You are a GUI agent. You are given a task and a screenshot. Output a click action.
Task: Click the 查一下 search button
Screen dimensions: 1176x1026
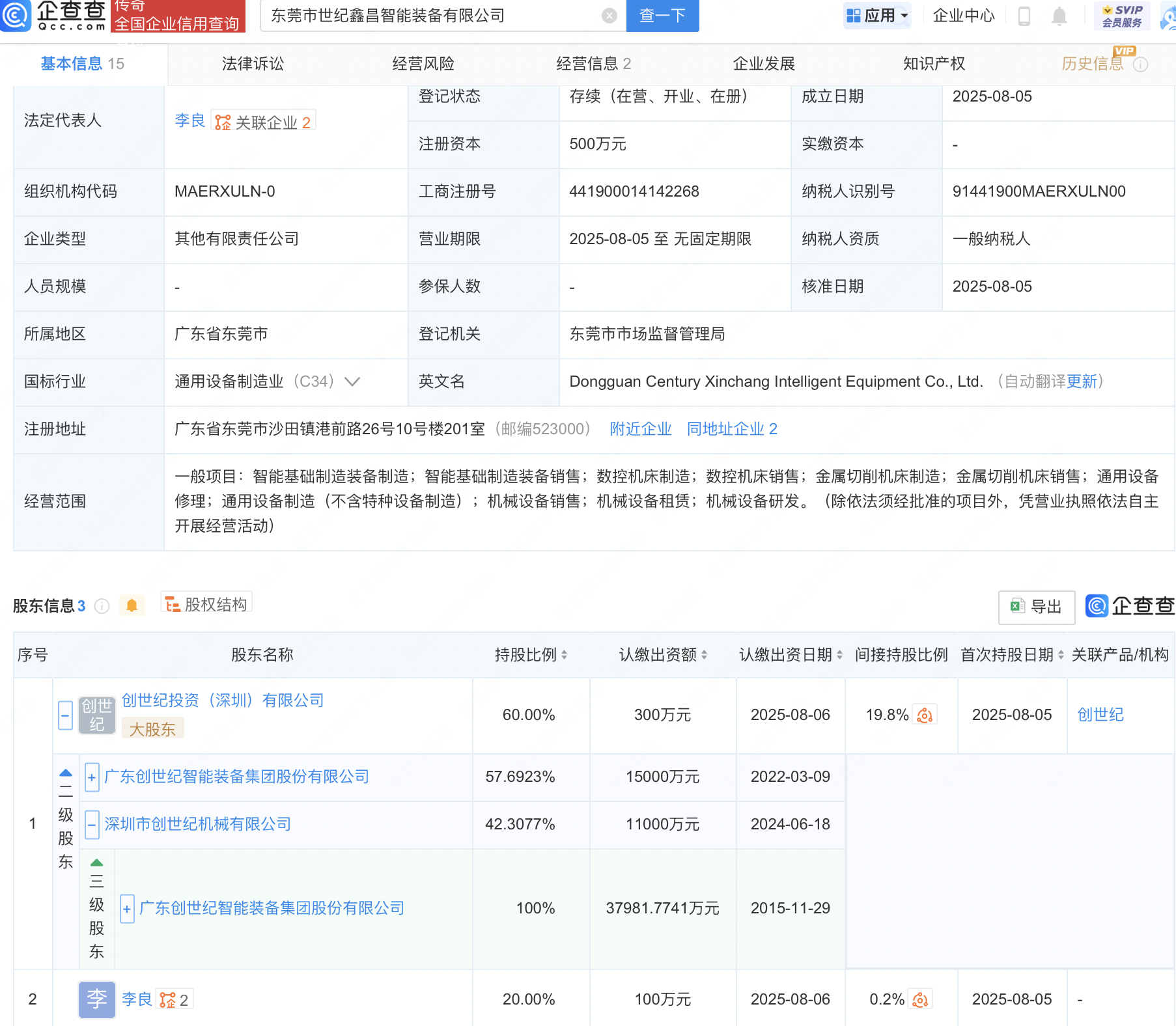coord(662,16)
